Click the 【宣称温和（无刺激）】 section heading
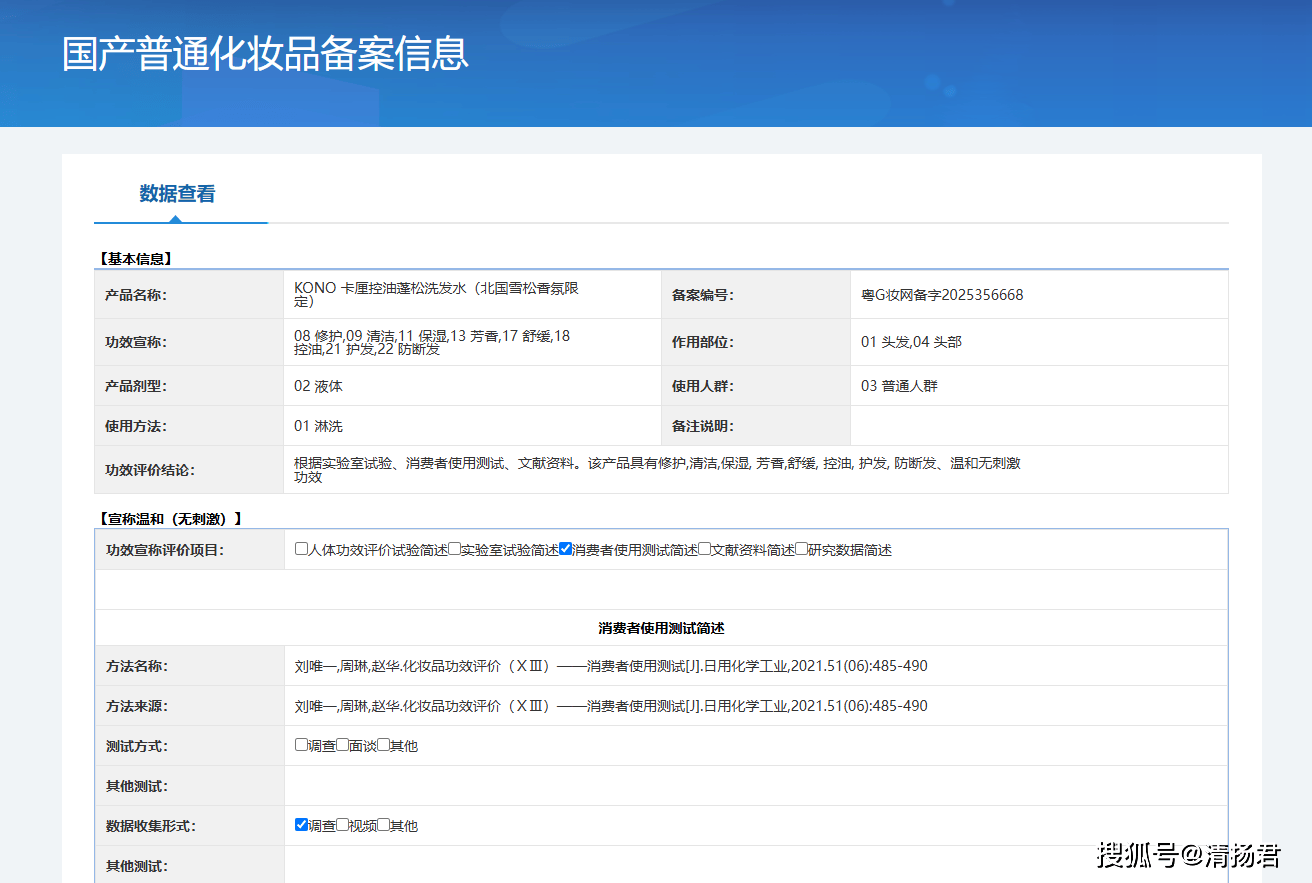The width and height of the screenshot is (1312, 883). [170, 519]
